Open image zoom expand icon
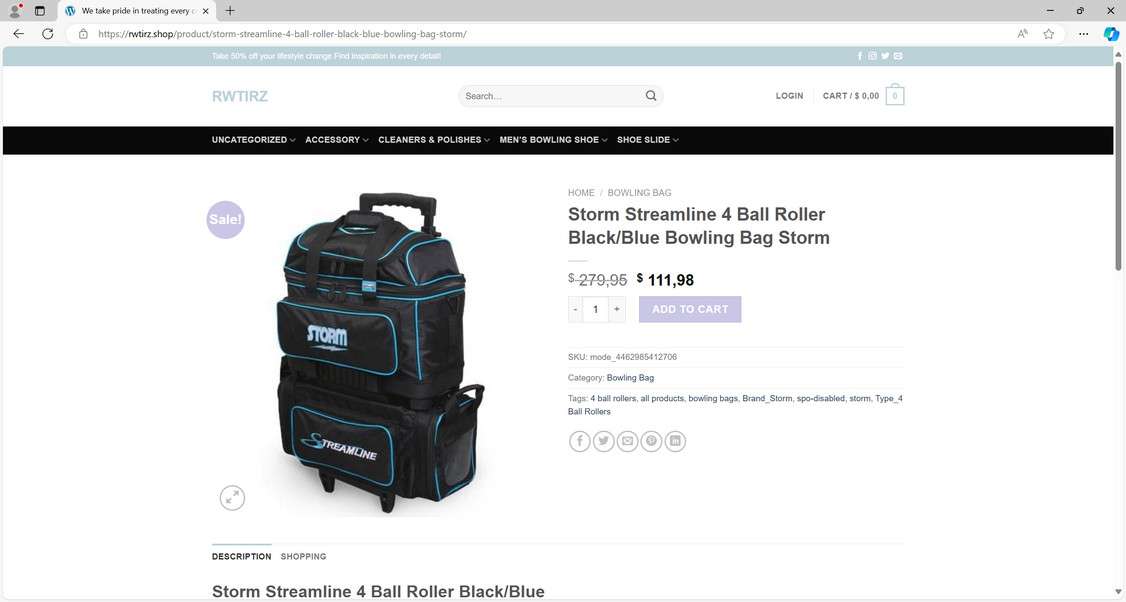 (232, 498)
